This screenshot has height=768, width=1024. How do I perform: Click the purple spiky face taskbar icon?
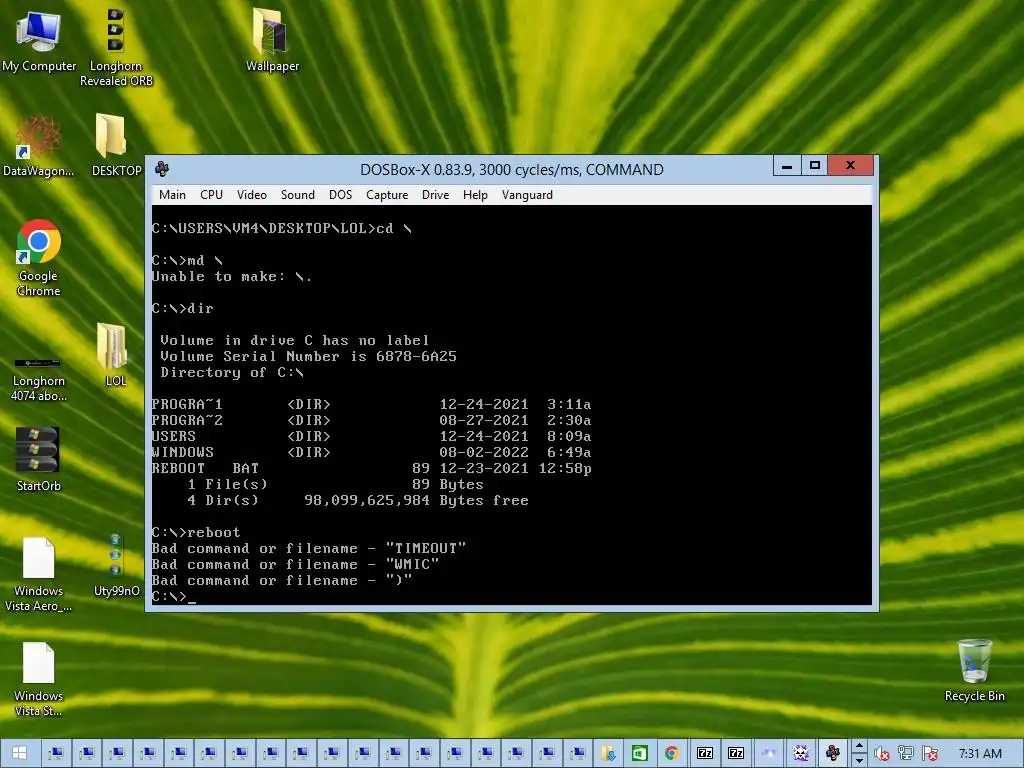pos(801,753)
